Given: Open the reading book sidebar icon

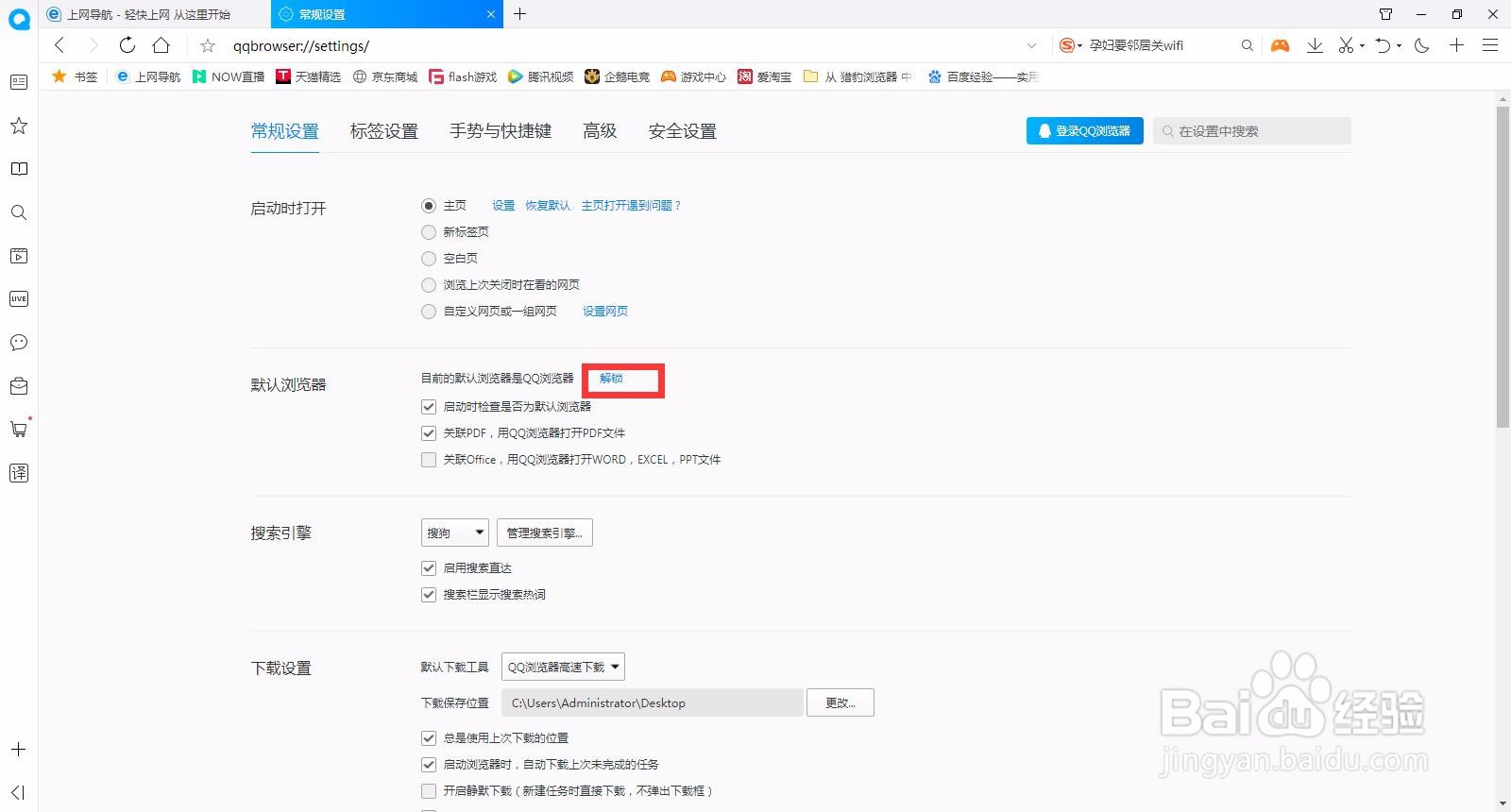Looking at the screenshot, I should pyautogui.click(x=18, y=169).
